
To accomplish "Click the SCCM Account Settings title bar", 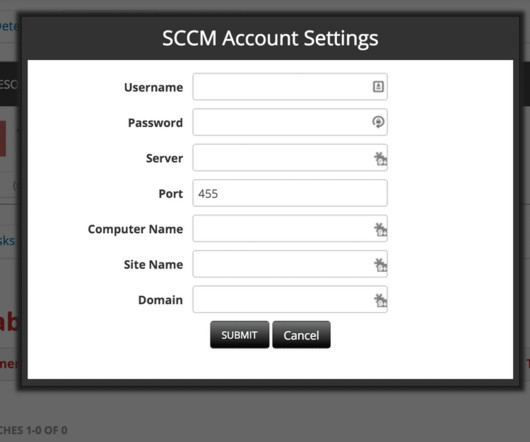I will [x=270, y=38].
